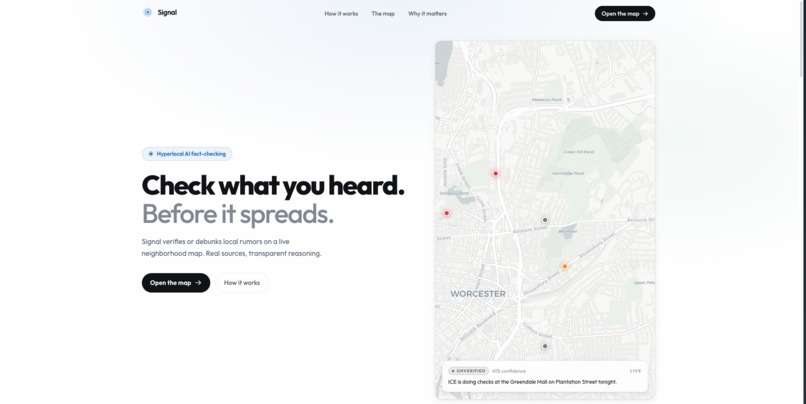Viewport: 806px width, 404px height.
Task: Open the How it works nav link
Action: [341, 14]
